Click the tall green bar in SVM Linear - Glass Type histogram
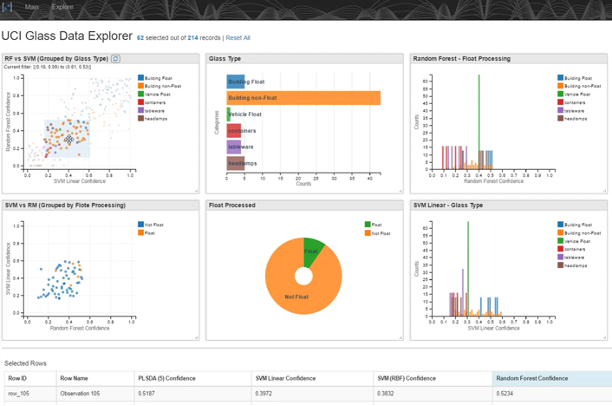The width and height of the screenshot is (612, 406). tap(468, 269)
